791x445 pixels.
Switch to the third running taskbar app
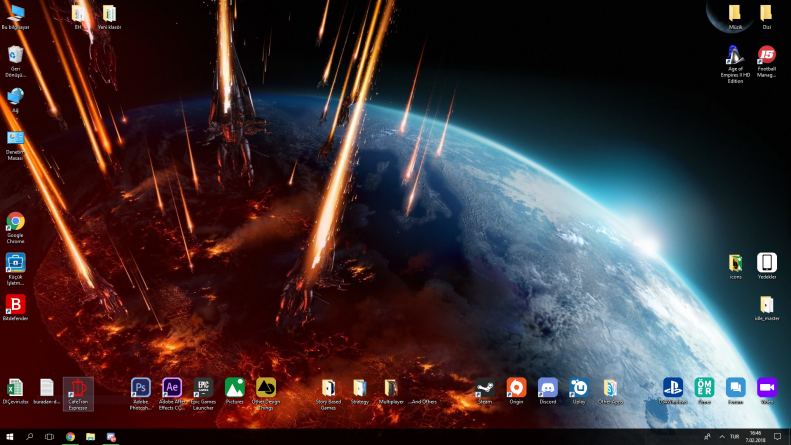tap(111, 436)
